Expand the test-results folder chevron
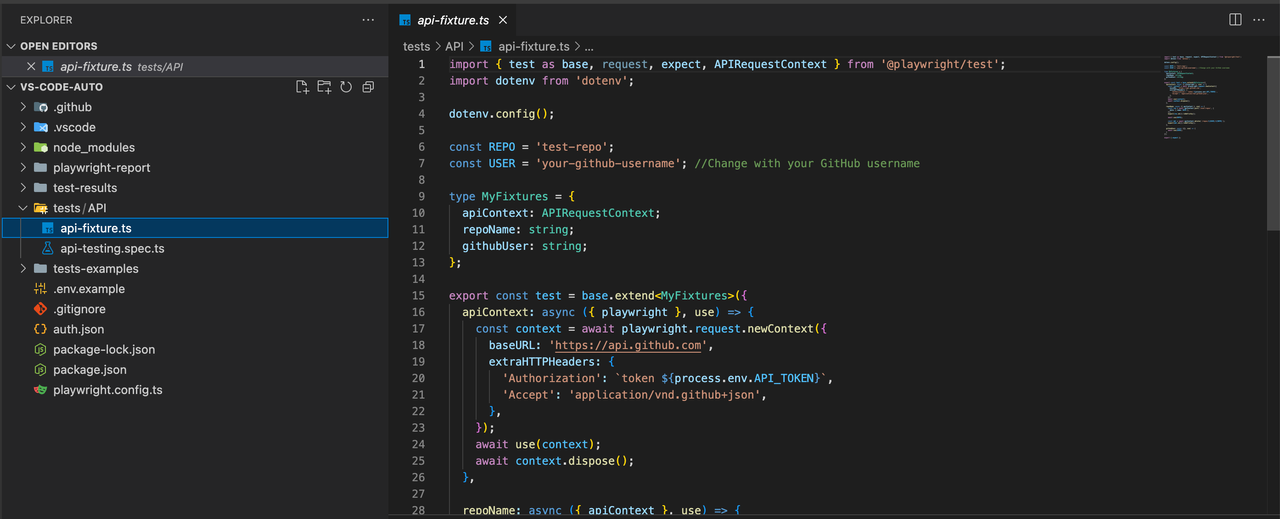The image size is (1280, 519). click(24, 188)
